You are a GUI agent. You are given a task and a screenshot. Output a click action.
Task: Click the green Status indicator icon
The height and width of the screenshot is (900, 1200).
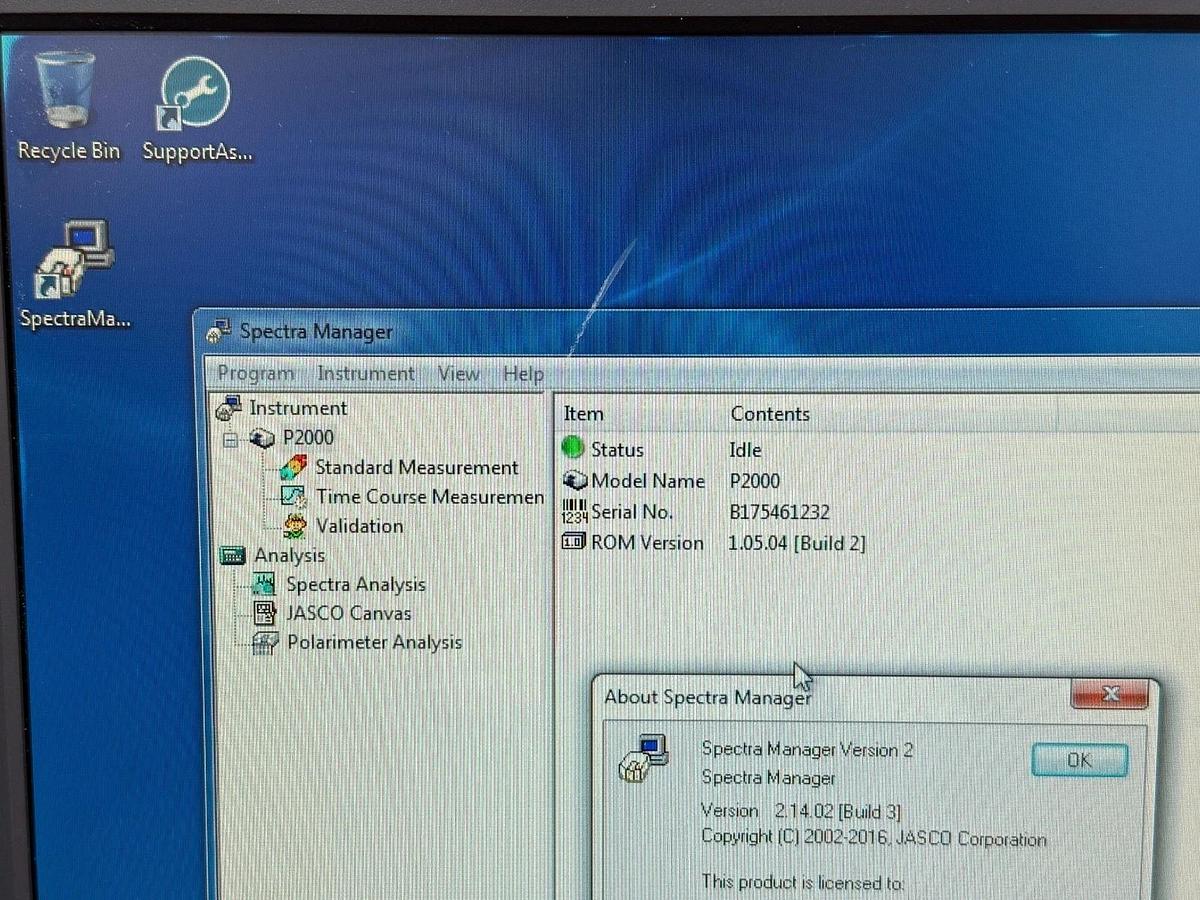click(573, 450)
